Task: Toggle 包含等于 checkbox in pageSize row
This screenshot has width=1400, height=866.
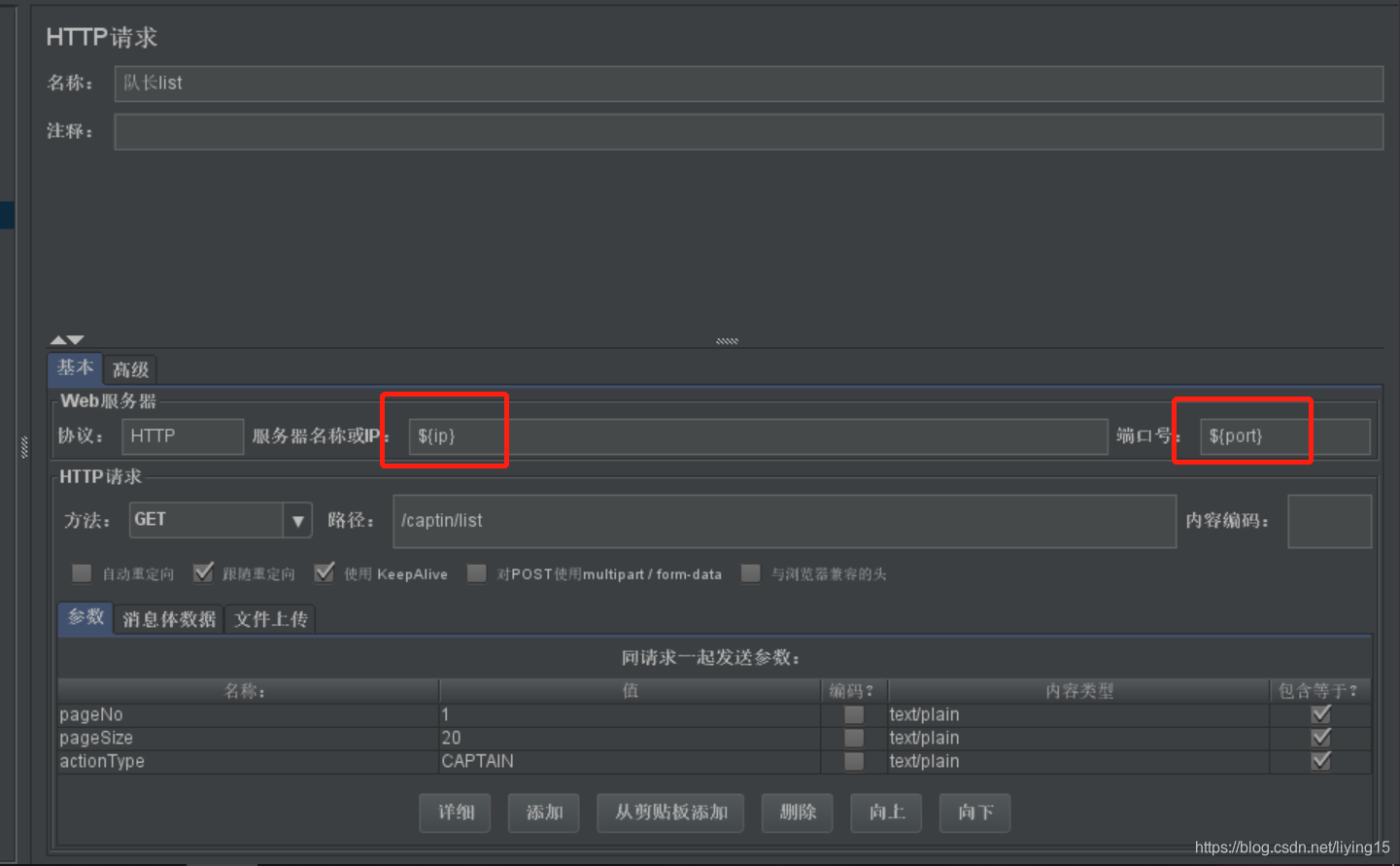Action: click(1320, 738)
